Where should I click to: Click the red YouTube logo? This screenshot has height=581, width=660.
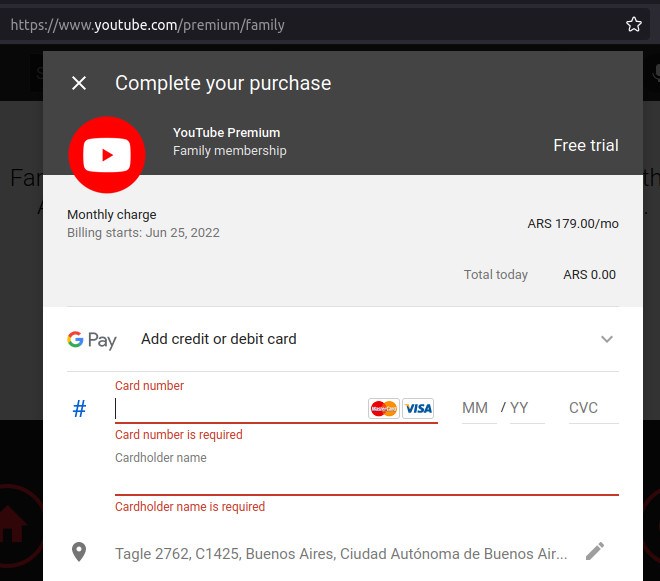coord(107,154)
